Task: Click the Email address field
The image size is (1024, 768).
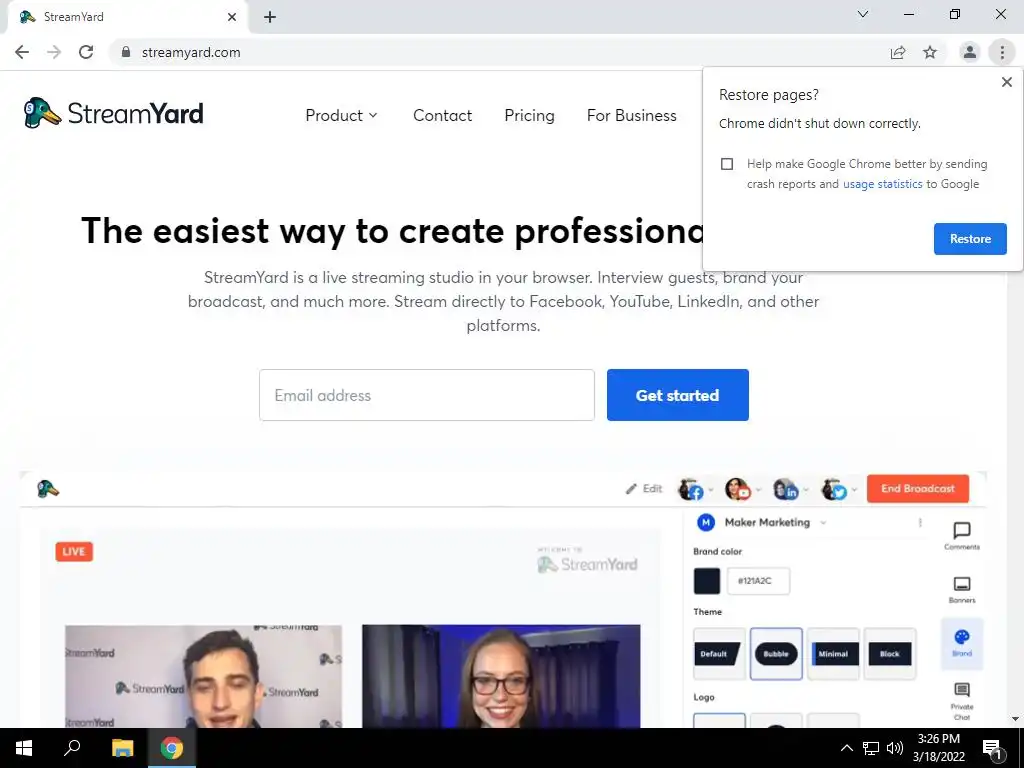Action: (x=426, y=395)
